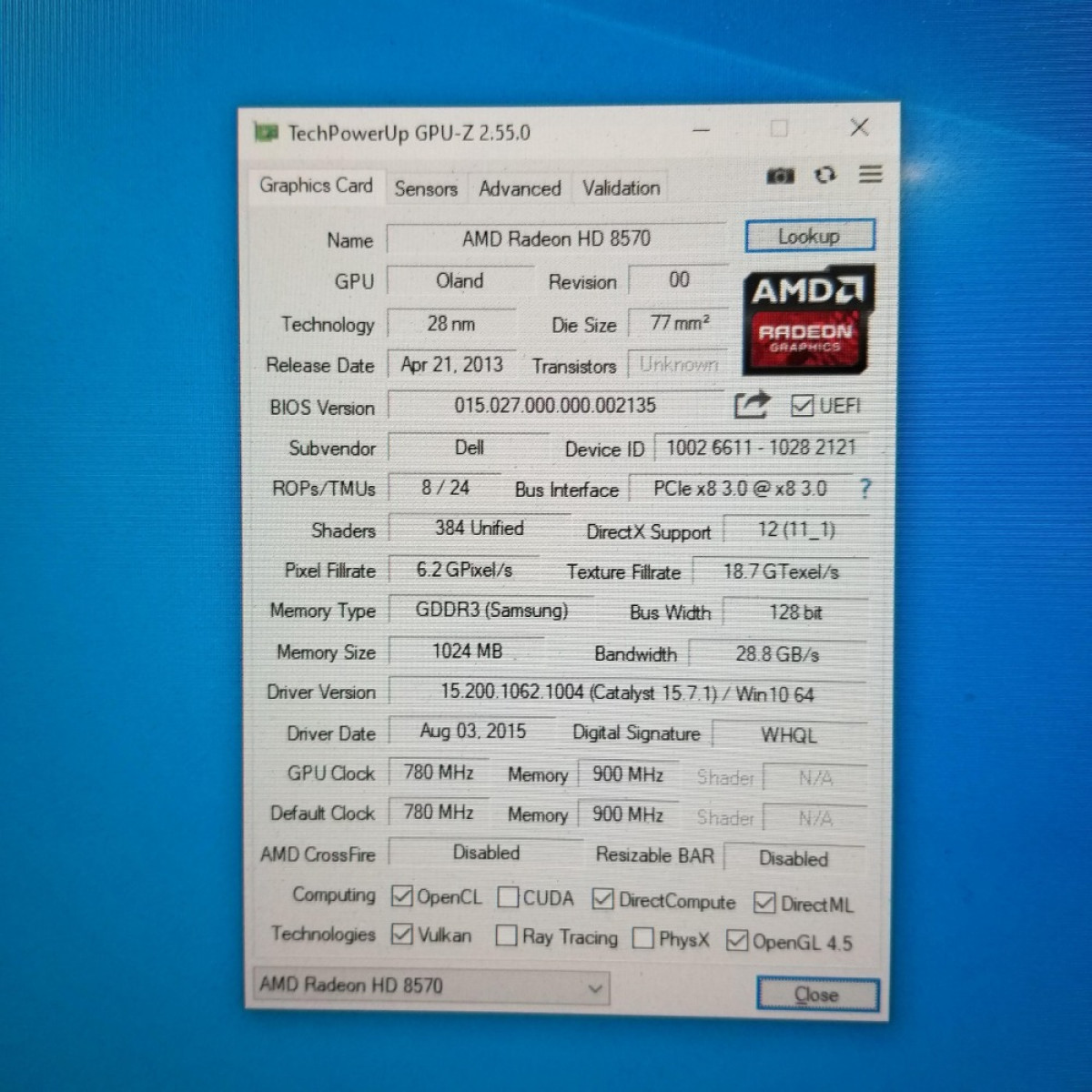Viewport: 1092px width, 1092px height.
Task: Minimize the GPU-Z window
Action: pos(701,130)
